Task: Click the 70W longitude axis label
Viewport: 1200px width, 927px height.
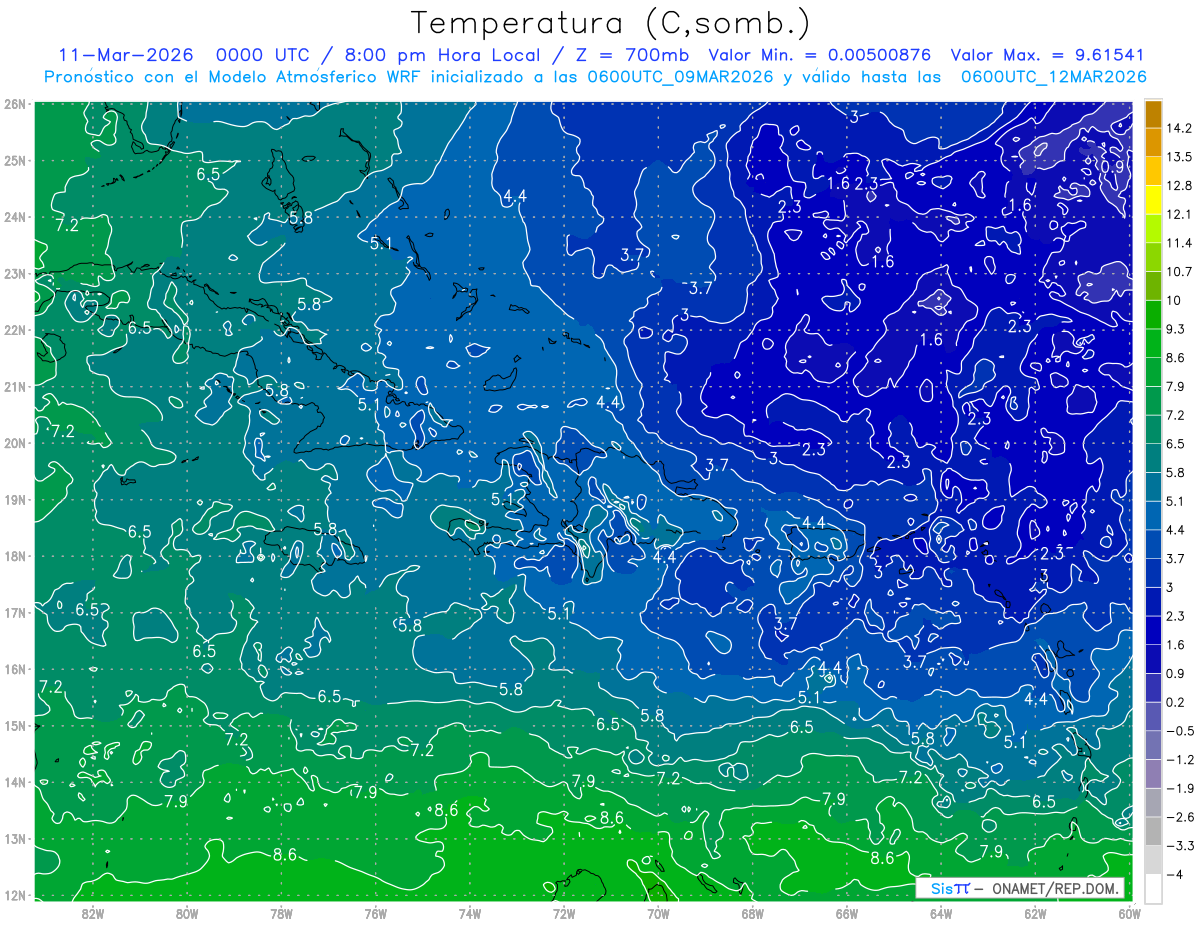Action: (658, 913)
